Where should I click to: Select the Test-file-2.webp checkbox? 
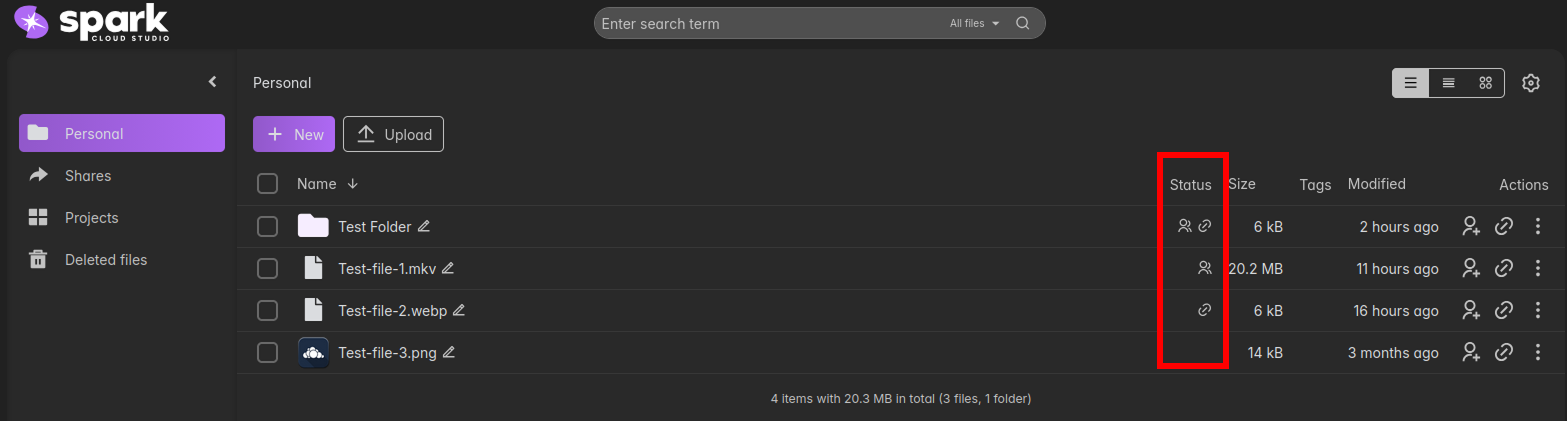[x=267, y=311]
